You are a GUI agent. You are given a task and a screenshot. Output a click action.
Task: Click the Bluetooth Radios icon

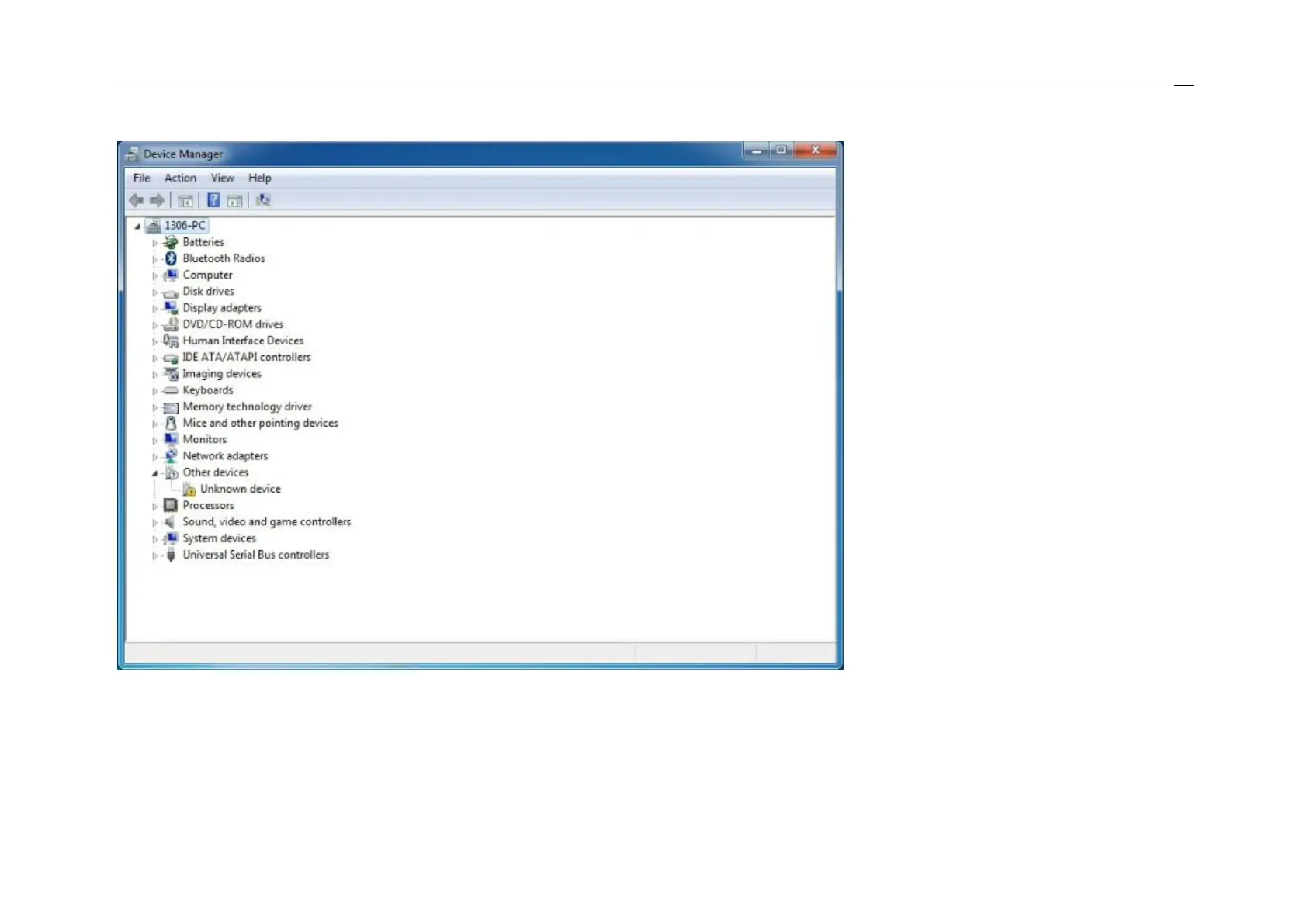[171, 258]
